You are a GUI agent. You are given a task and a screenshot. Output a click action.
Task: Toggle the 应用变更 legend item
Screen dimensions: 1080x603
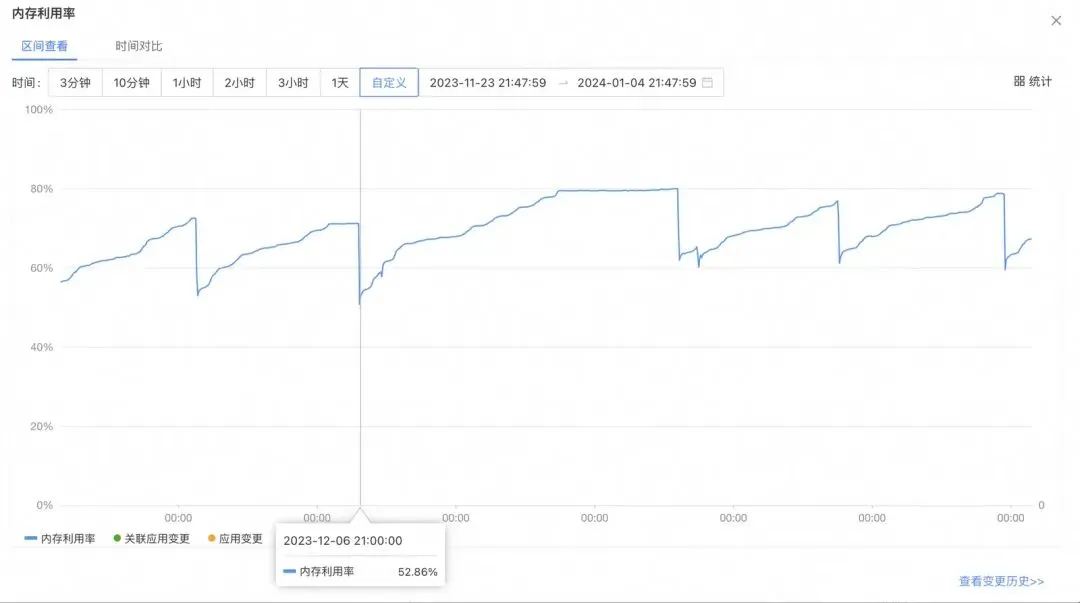tap(235, 539)
